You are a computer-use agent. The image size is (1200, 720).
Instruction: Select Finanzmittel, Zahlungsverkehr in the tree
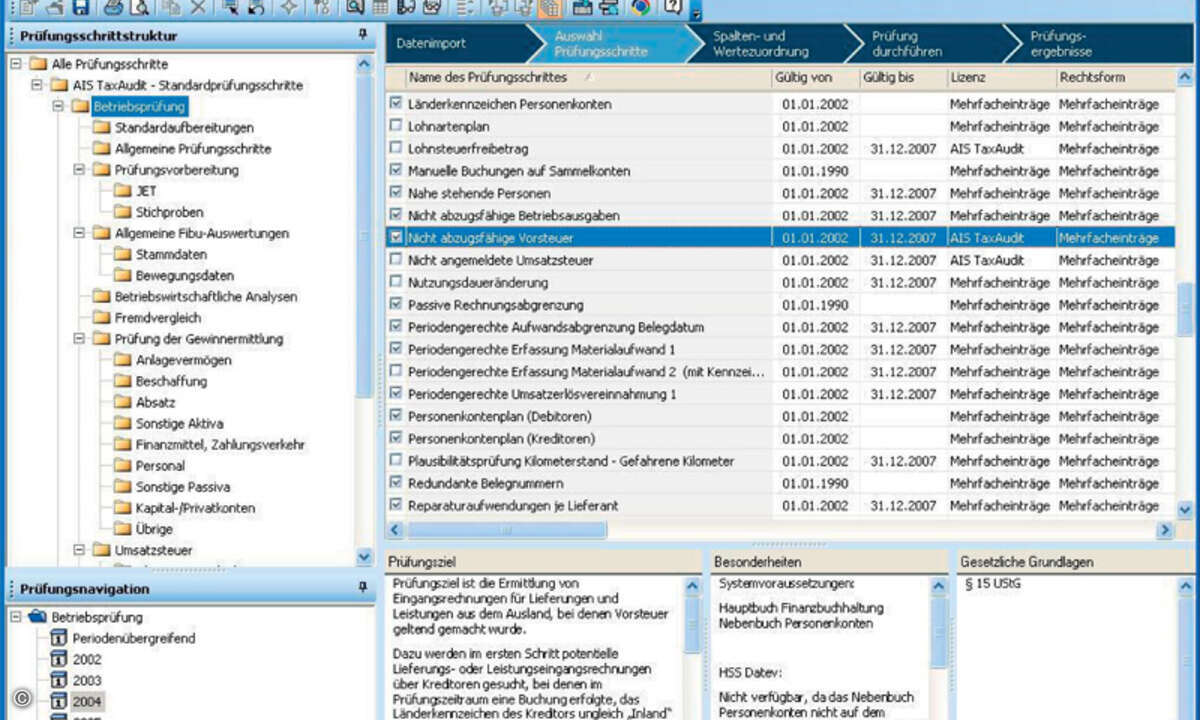[x=220, y=444]
